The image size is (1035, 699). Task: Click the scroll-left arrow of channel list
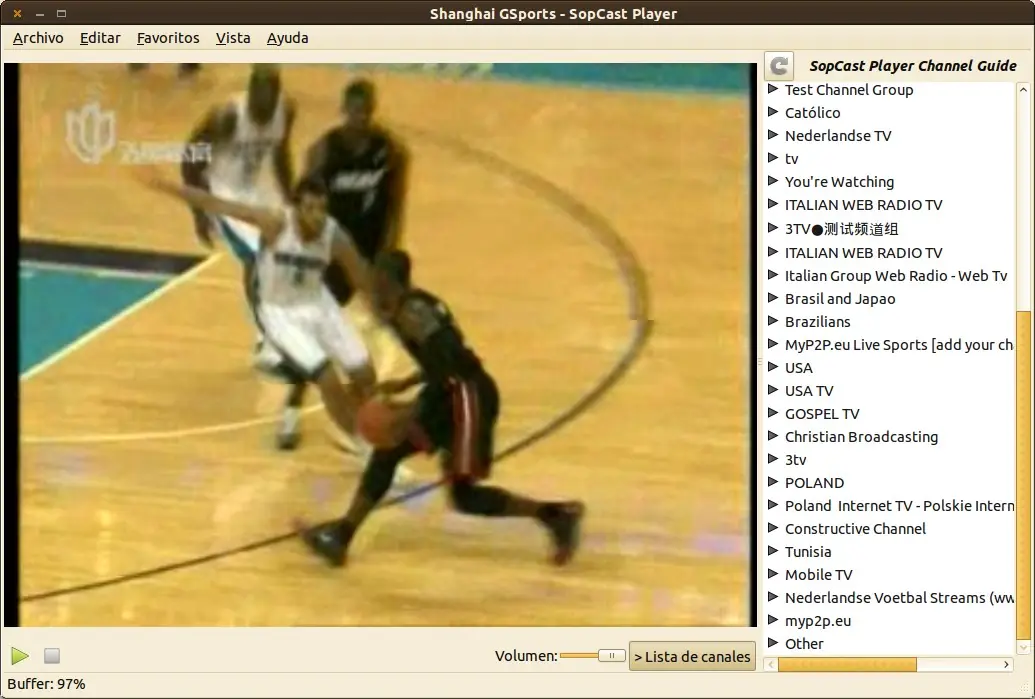(771, 664)
